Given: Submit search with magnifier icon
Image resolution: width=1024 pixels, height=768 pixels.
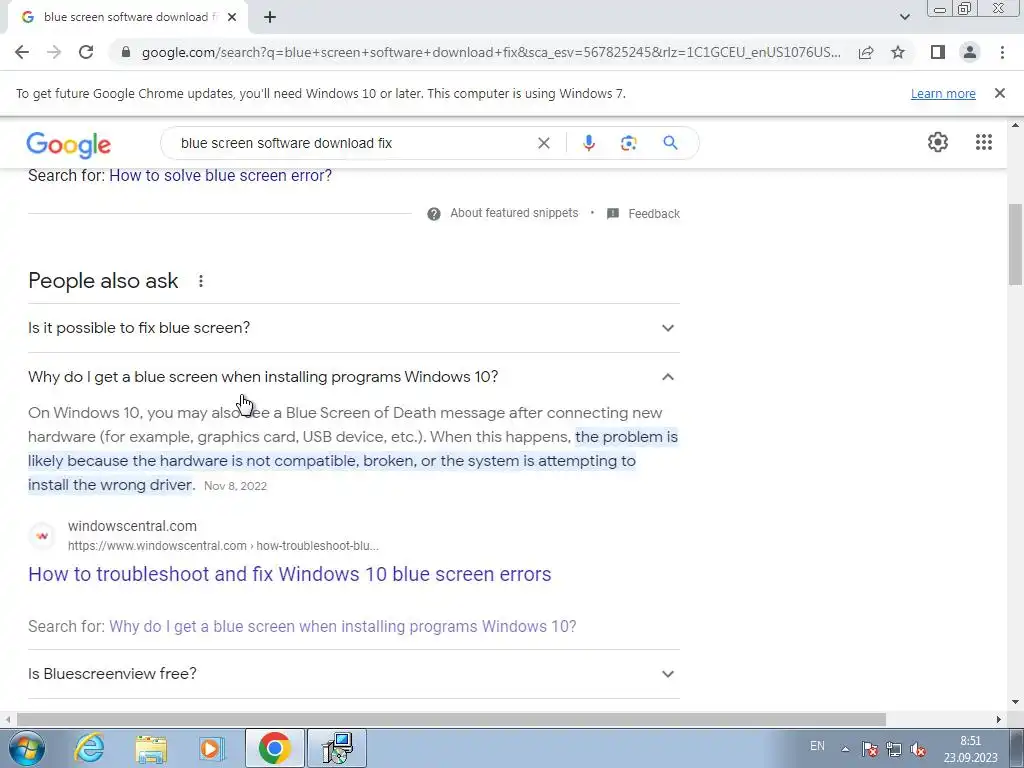Looking at the screenshot, I should pyautogui.click(x=670, y=143).
